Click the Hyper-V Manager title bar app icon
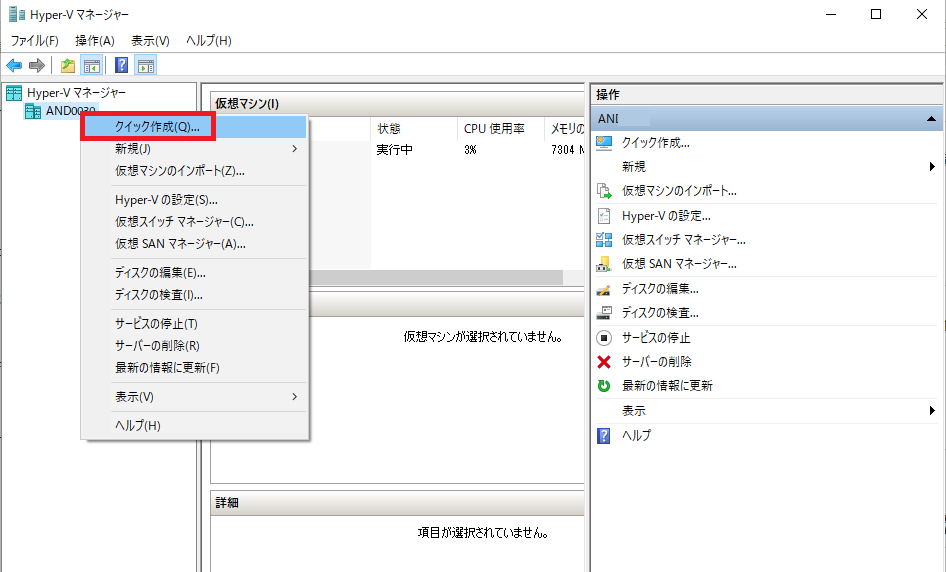 pyautogui.click(x=17, y=14)
